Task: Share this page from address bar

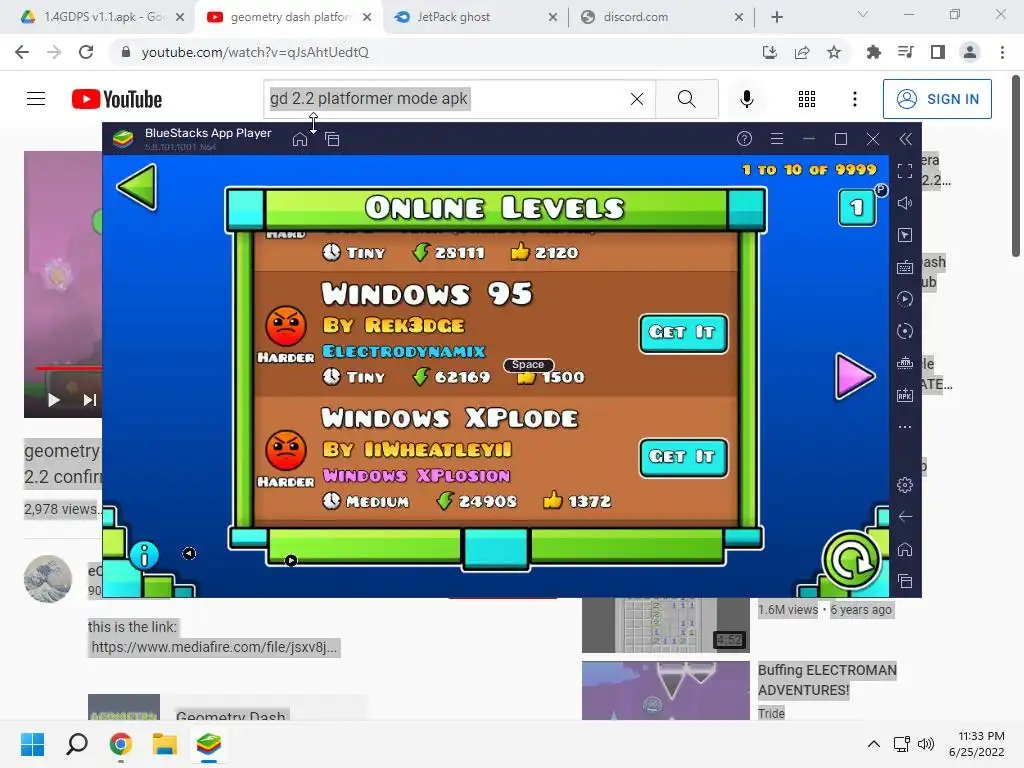Action: pyautogui.click(x=802, y=52)
